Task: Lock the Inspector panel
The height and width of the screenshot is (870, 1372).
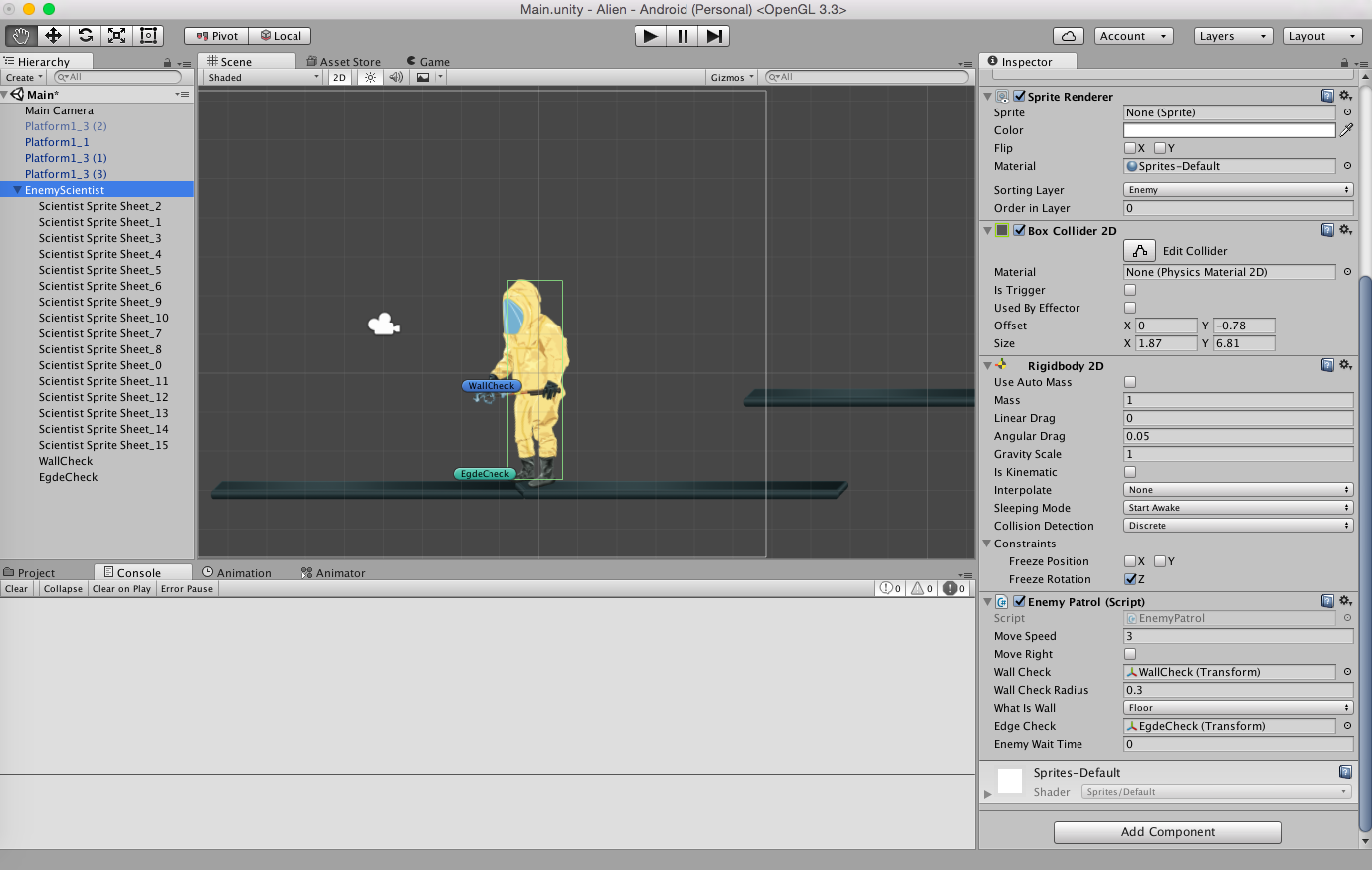Action: click(1344, 62)
